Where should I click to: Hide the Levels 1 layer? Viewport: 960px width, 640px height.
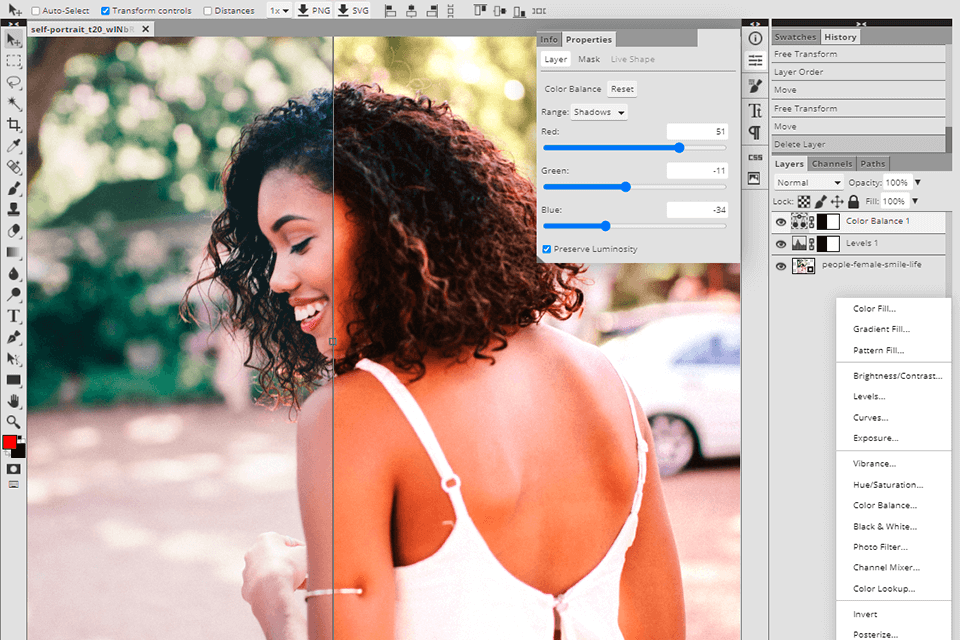(x=781, y=243)
